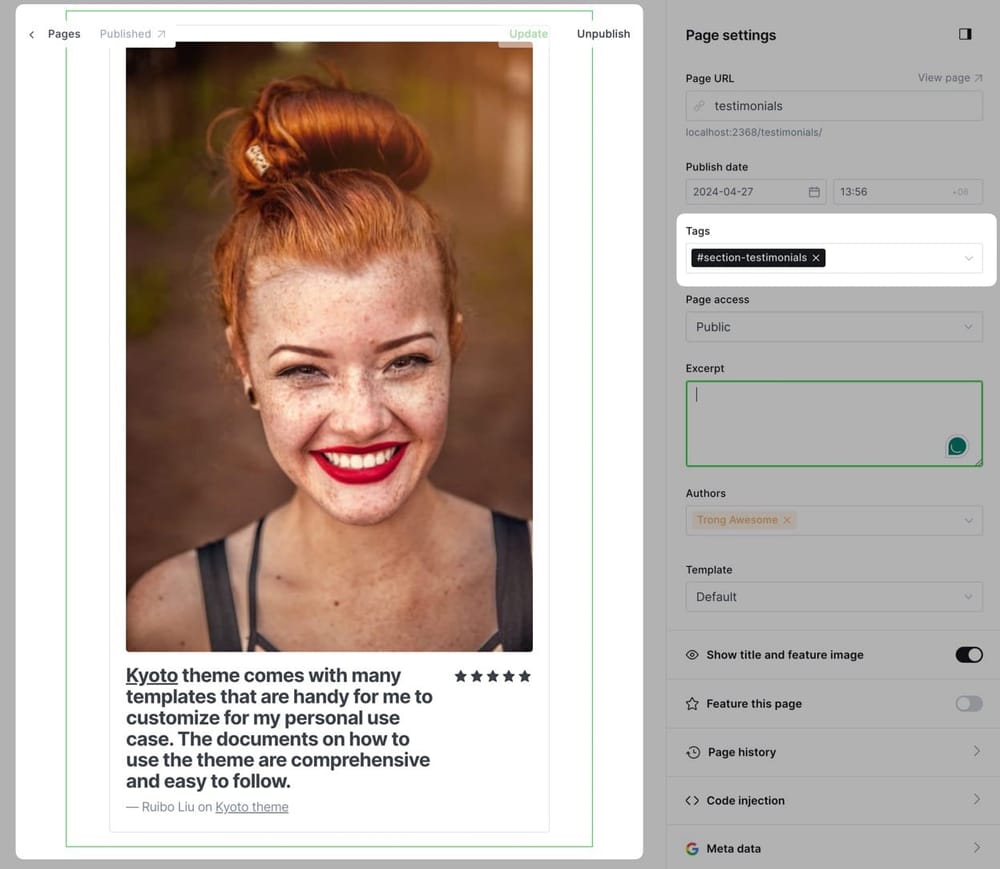Screen dimensions: 1000x869
Task: Enable Feature this page toggle
Action: (968, 704)
